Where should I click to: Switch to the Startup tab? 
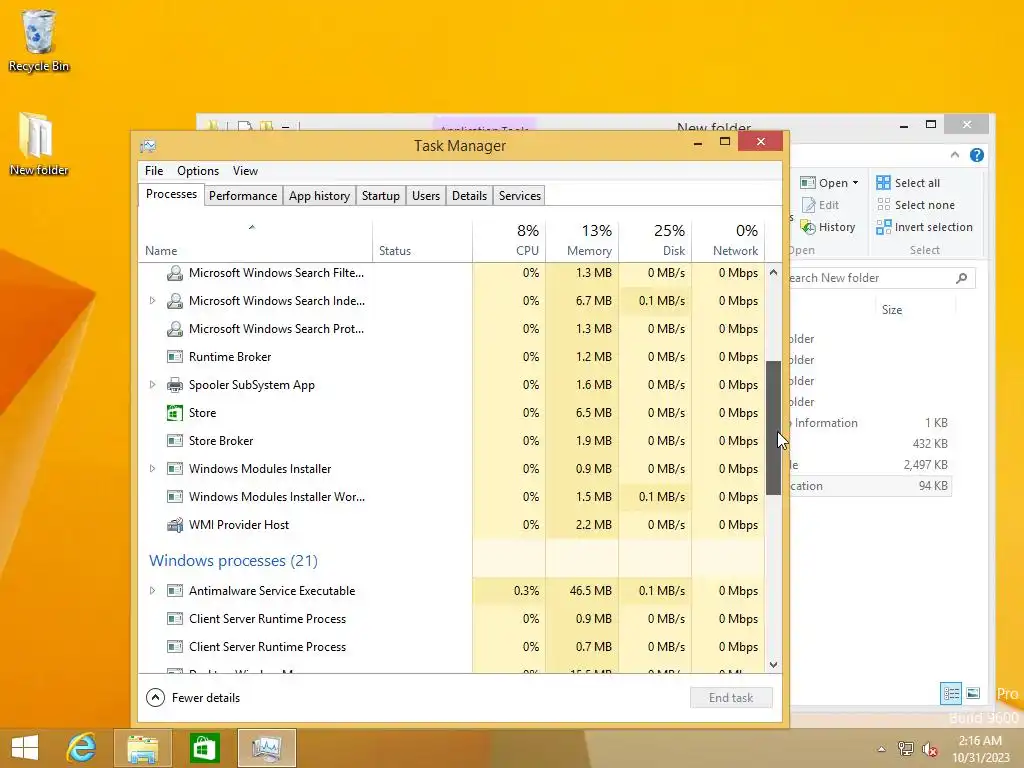381,196
